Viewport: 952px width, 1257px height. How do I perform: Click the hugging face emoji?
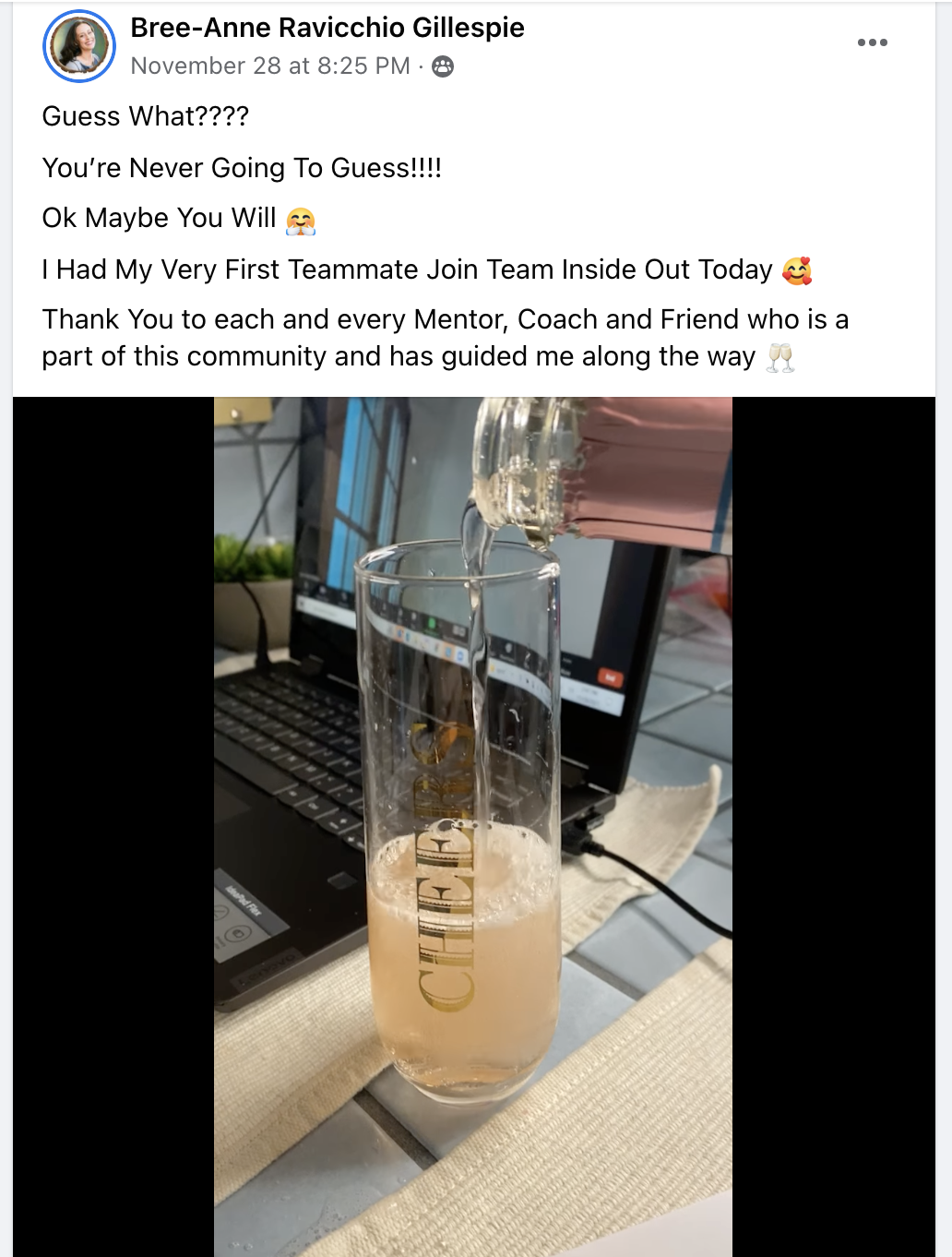pyautogui.click(x=301, y=221)
